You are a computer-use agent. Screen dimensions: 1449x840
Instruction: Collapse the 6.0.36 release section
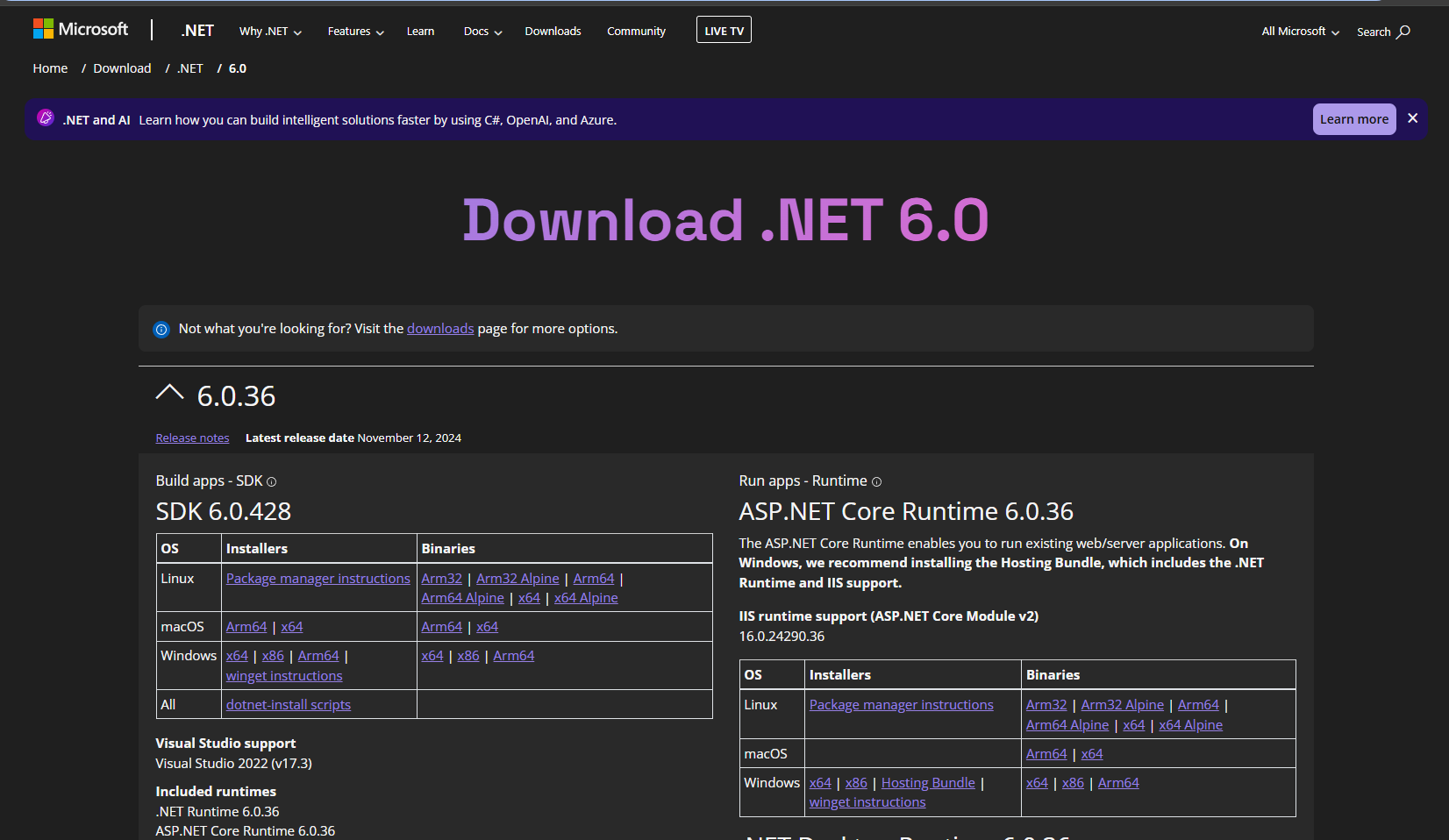pyautogui.click(x=169, y=393)
